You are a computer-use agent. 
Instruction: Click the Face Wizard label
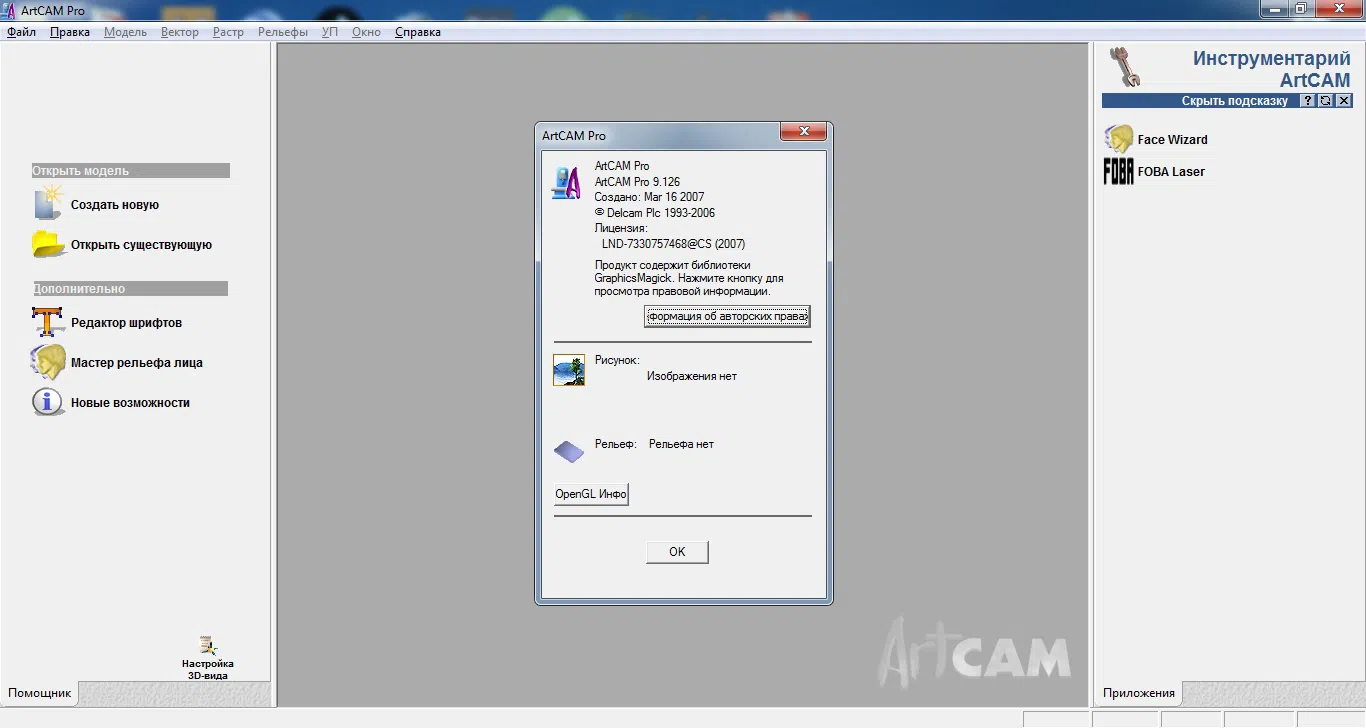1172,140
